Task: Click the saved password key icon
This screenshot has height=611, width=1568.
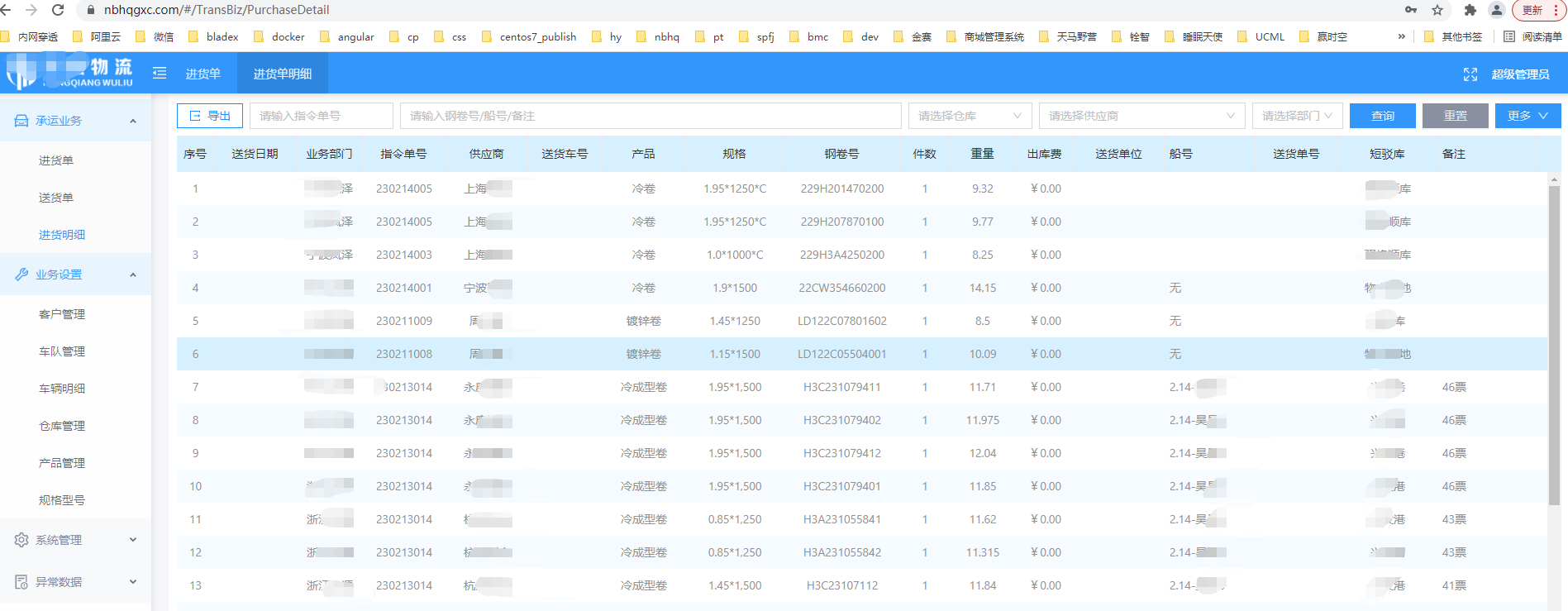Action: pos(1411,10)
